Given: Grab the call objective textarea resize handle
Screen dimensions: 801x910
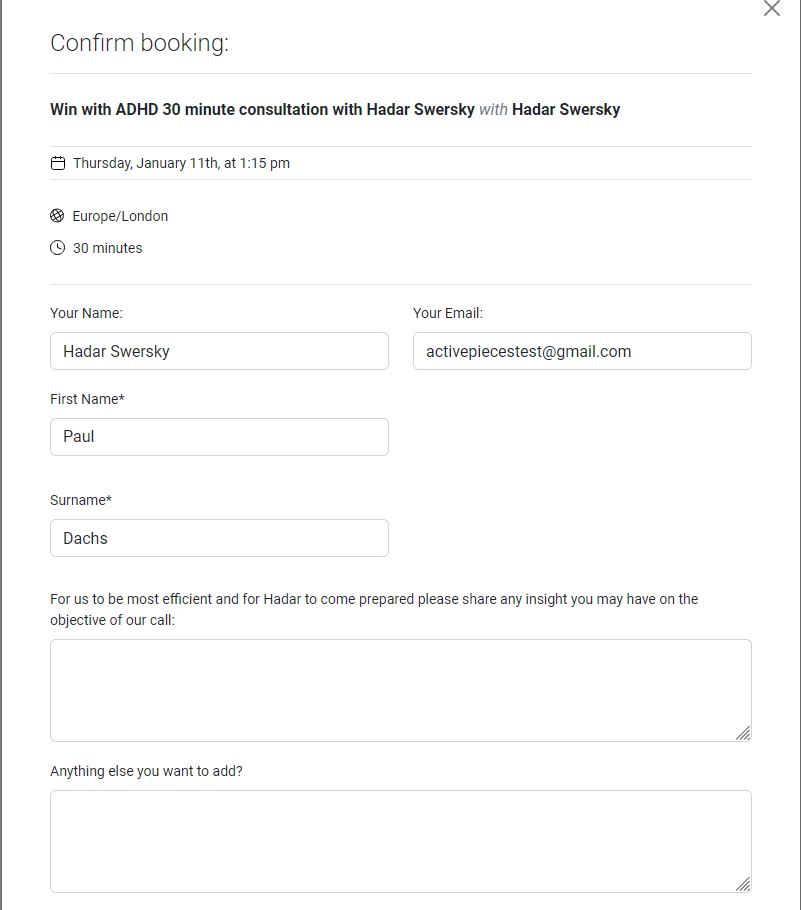Looking at the screenshot, I should coord(743,733).
